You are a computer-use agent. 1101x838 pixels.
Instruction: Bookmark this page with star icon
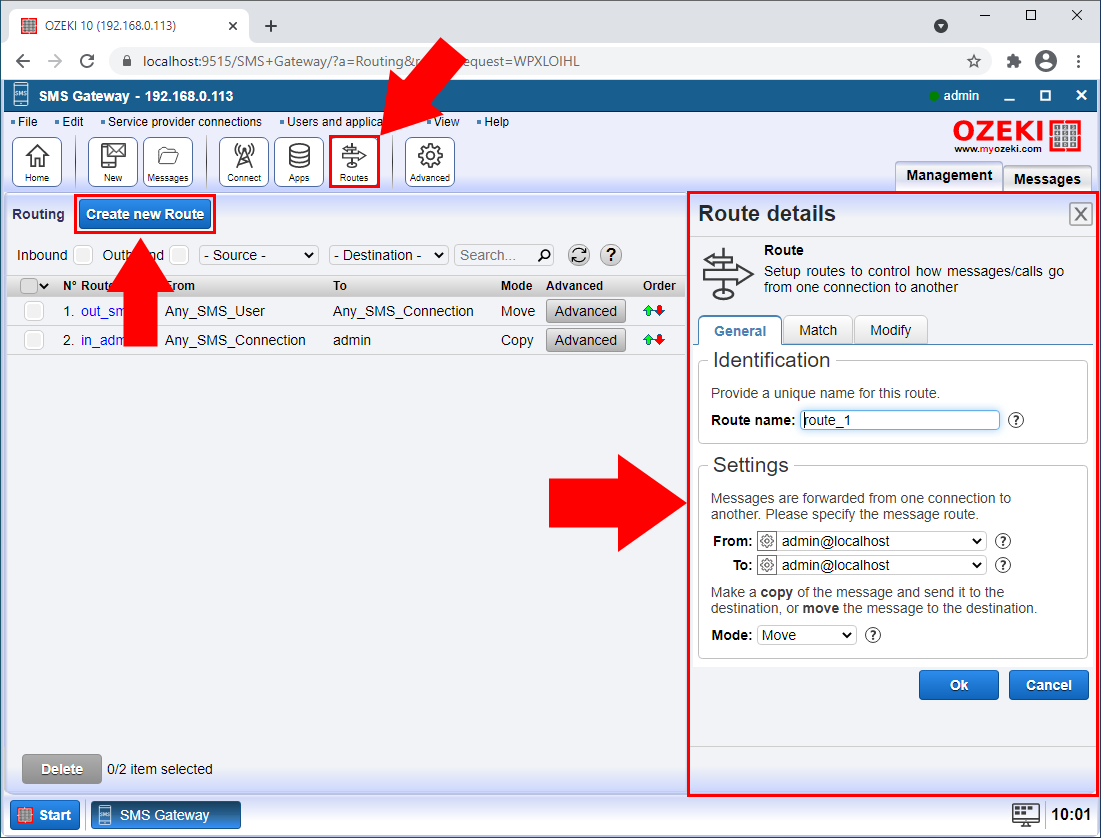click(974, 61)
